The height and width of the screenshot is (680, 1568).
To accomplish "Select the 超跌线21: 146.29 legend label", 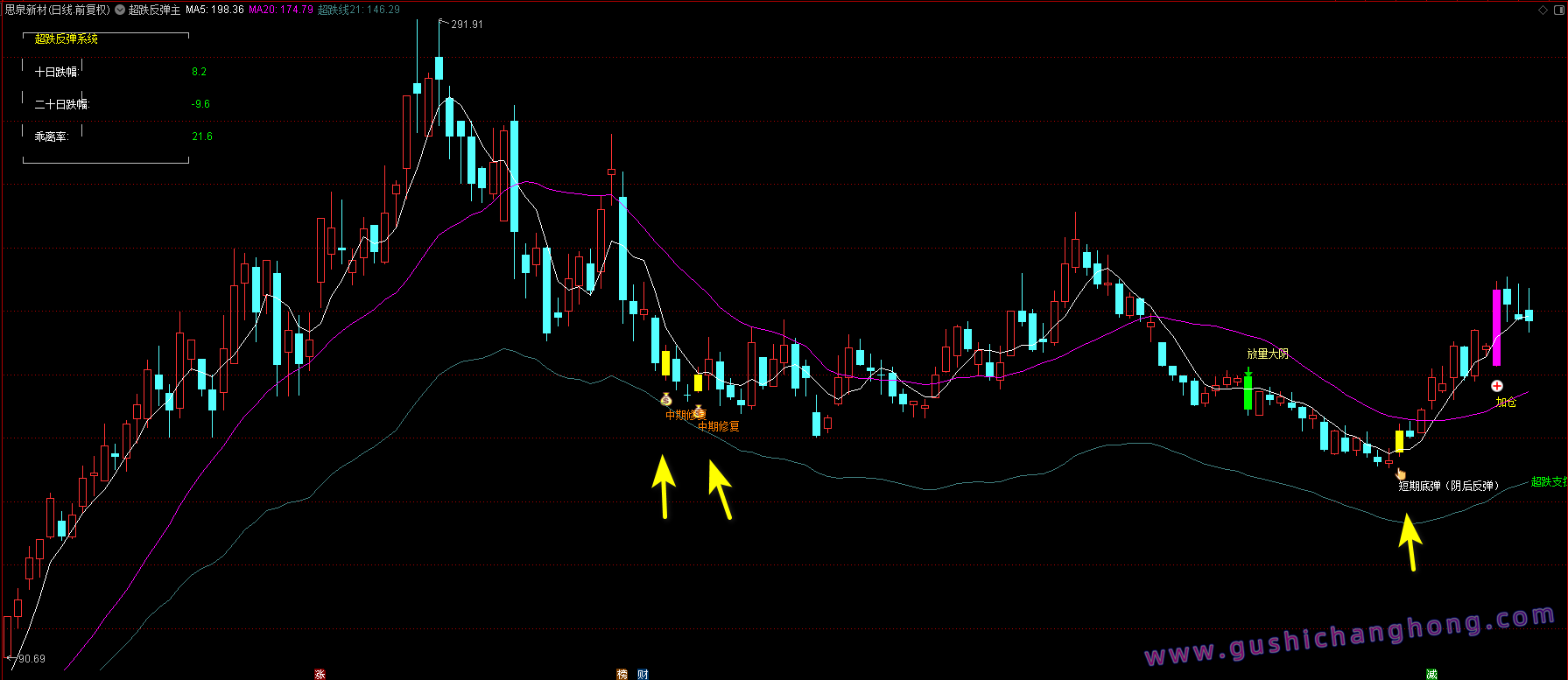I will tap(359, 10).
